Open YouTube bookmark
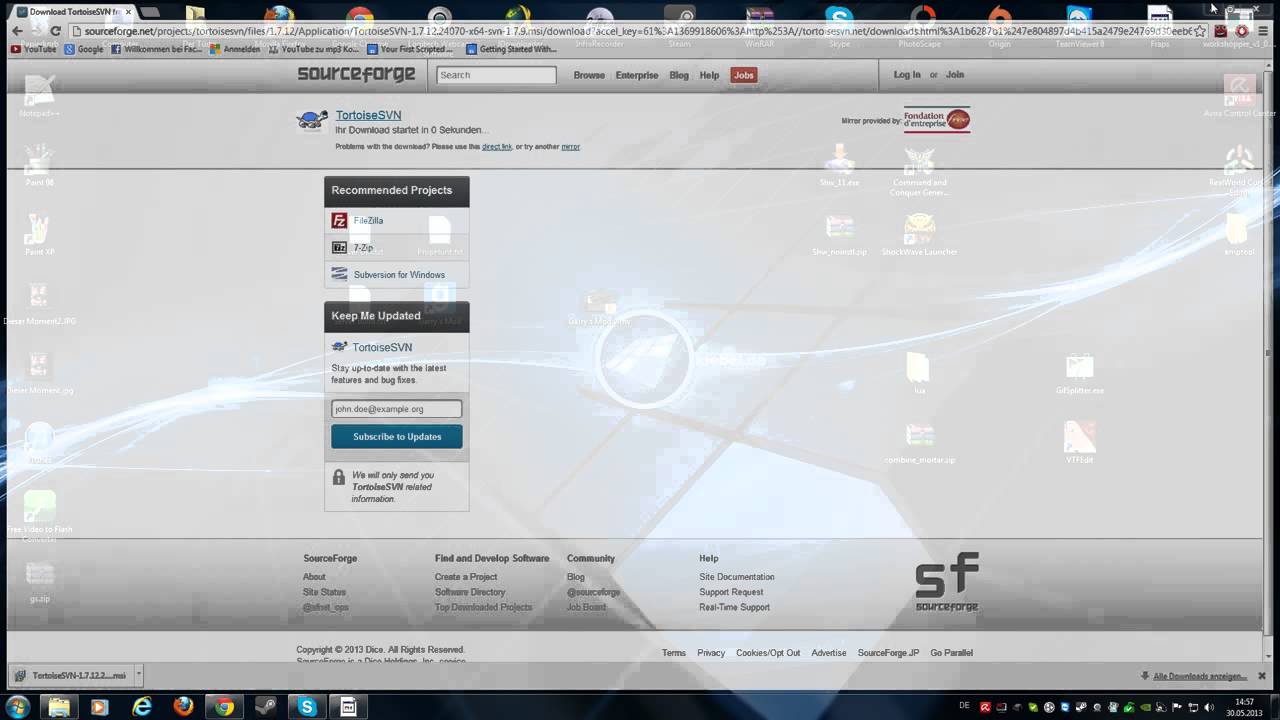 (33, 48)
